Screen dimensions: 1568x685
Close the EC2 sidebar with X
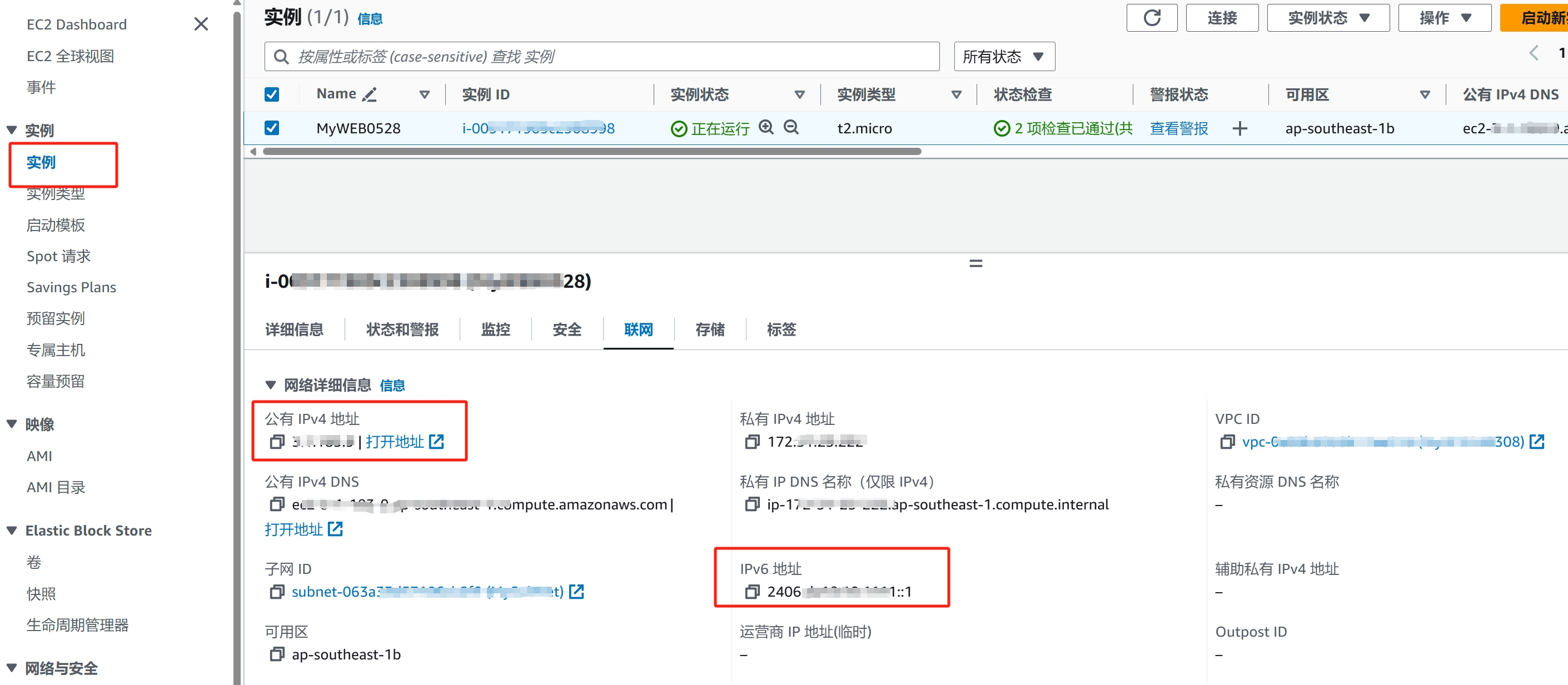click(201, 24)
